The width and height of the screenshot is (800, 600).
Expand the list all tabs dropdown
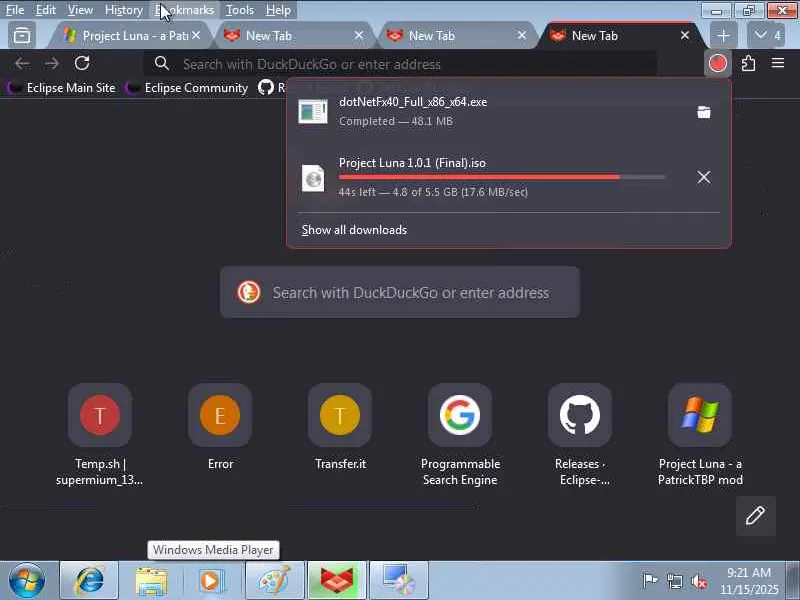coord(766,35)
